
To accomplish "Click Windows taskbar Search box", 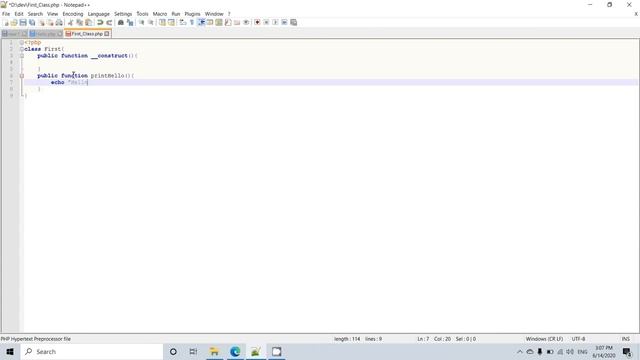I will click(x=91, y=352).
